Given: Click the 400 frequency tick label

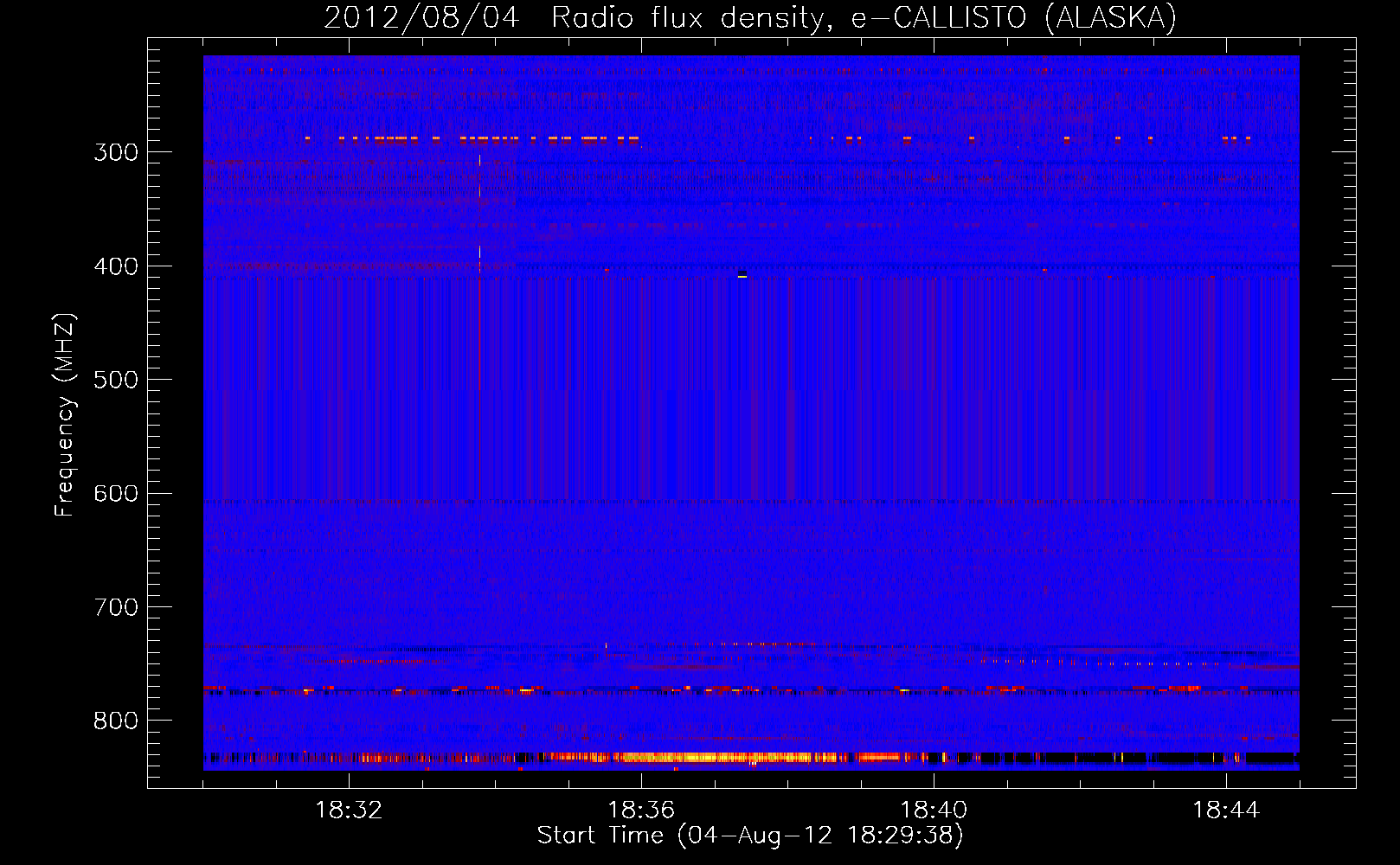Looking at the screenshot, I should 116,266.
